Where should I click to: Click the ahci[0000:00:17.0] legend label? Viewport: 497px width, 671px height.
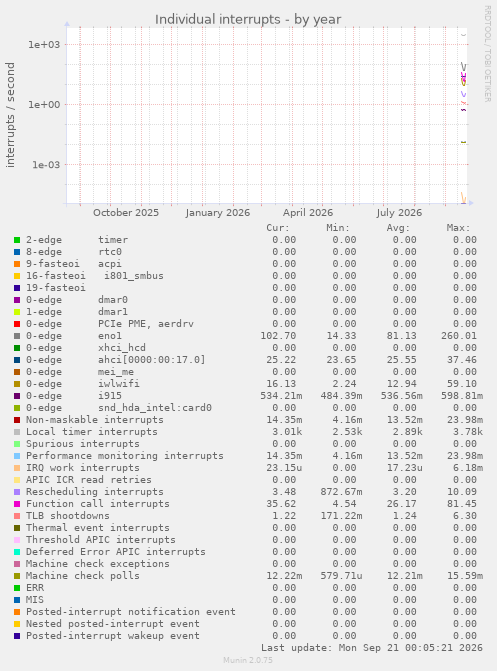coord(152,359)
